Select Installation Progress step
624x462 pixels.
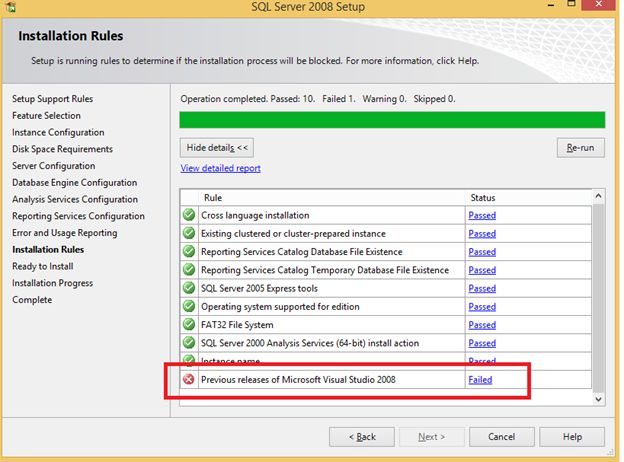[53, 283]
